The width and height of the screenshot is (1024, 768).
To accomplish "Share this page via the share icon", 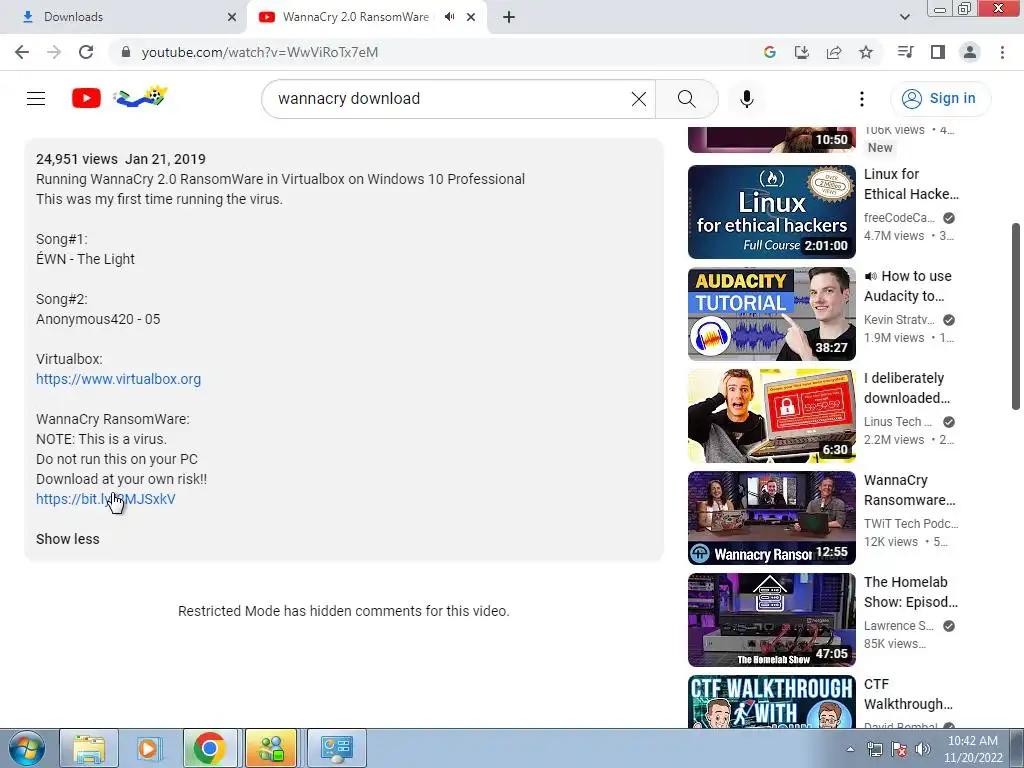I will click(834, 52).
